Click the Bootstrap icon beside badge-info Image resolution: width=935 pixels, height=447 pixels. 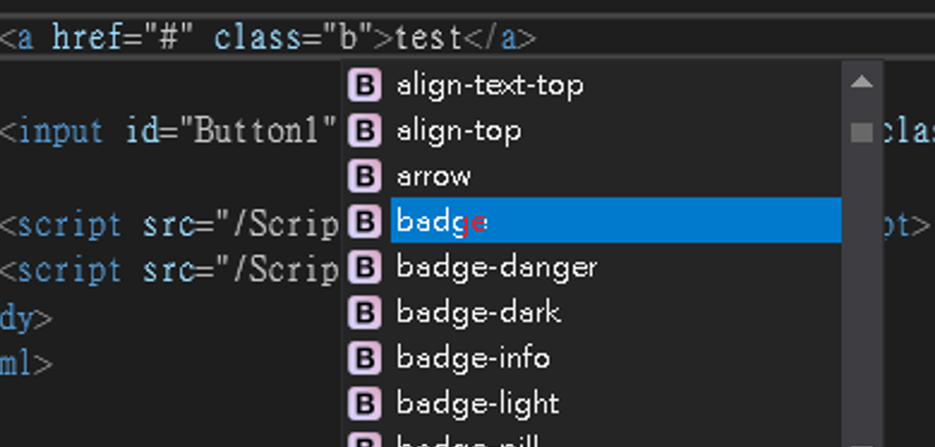click(364, 358)
